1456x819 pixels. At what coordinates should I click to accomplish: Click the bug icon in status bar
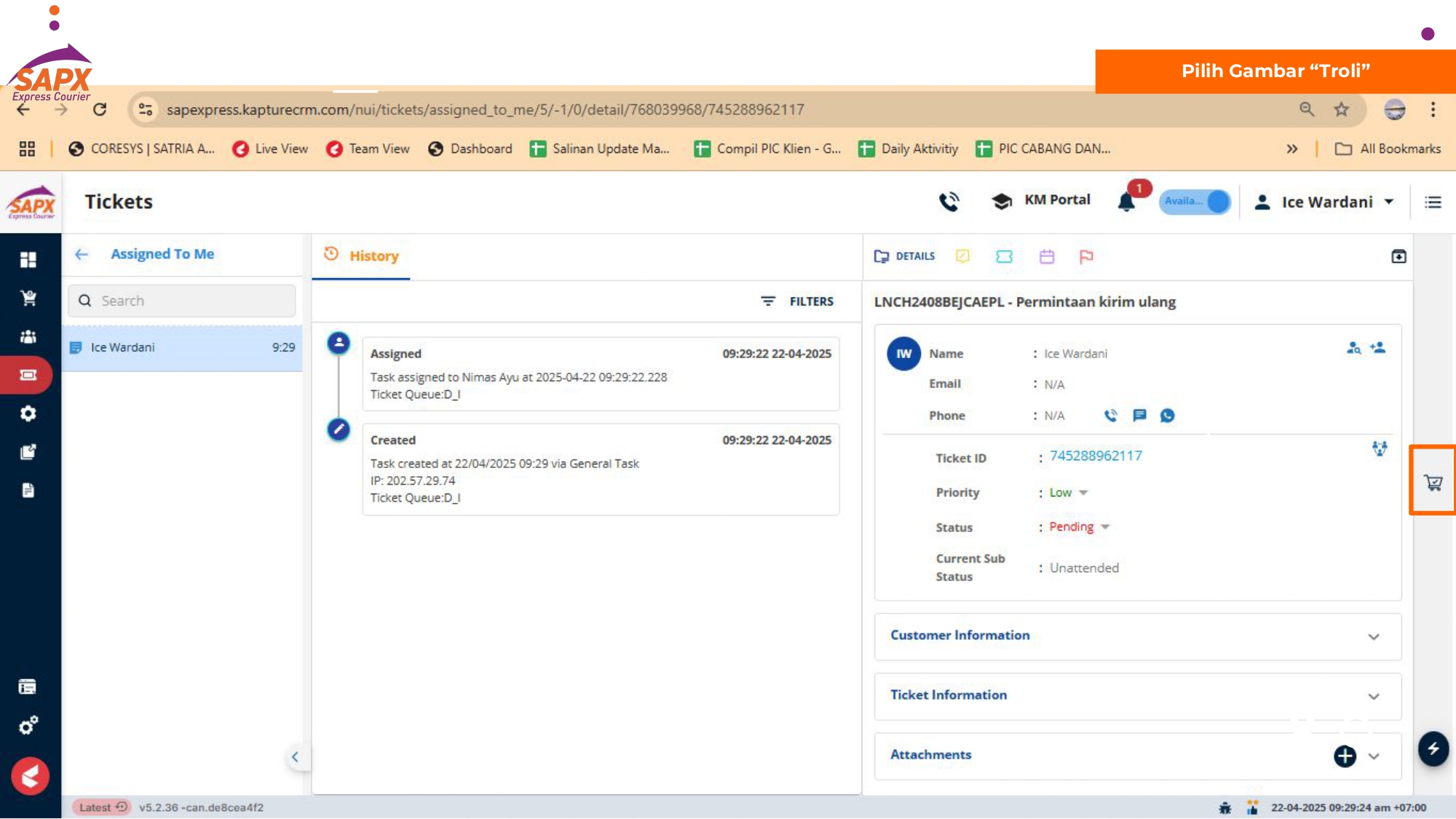(x=1225, y=807)
